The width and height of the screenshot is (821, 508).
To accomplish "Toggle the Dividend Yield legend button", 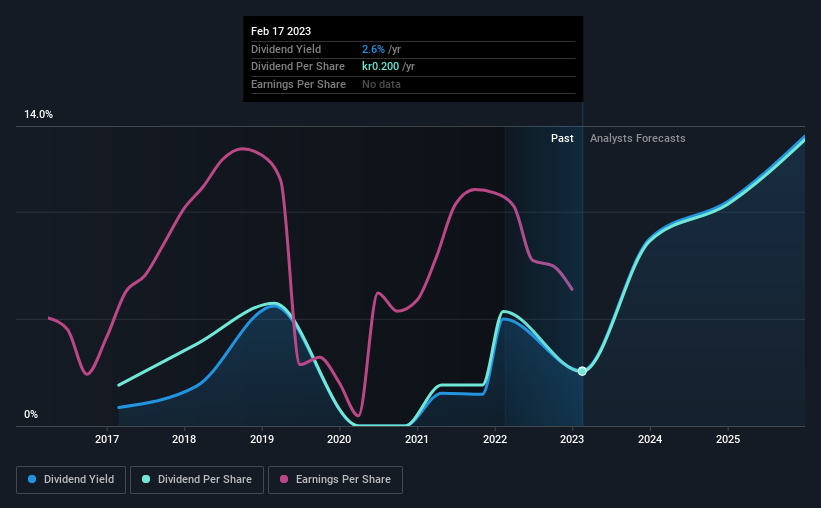I will coord(71,480).
